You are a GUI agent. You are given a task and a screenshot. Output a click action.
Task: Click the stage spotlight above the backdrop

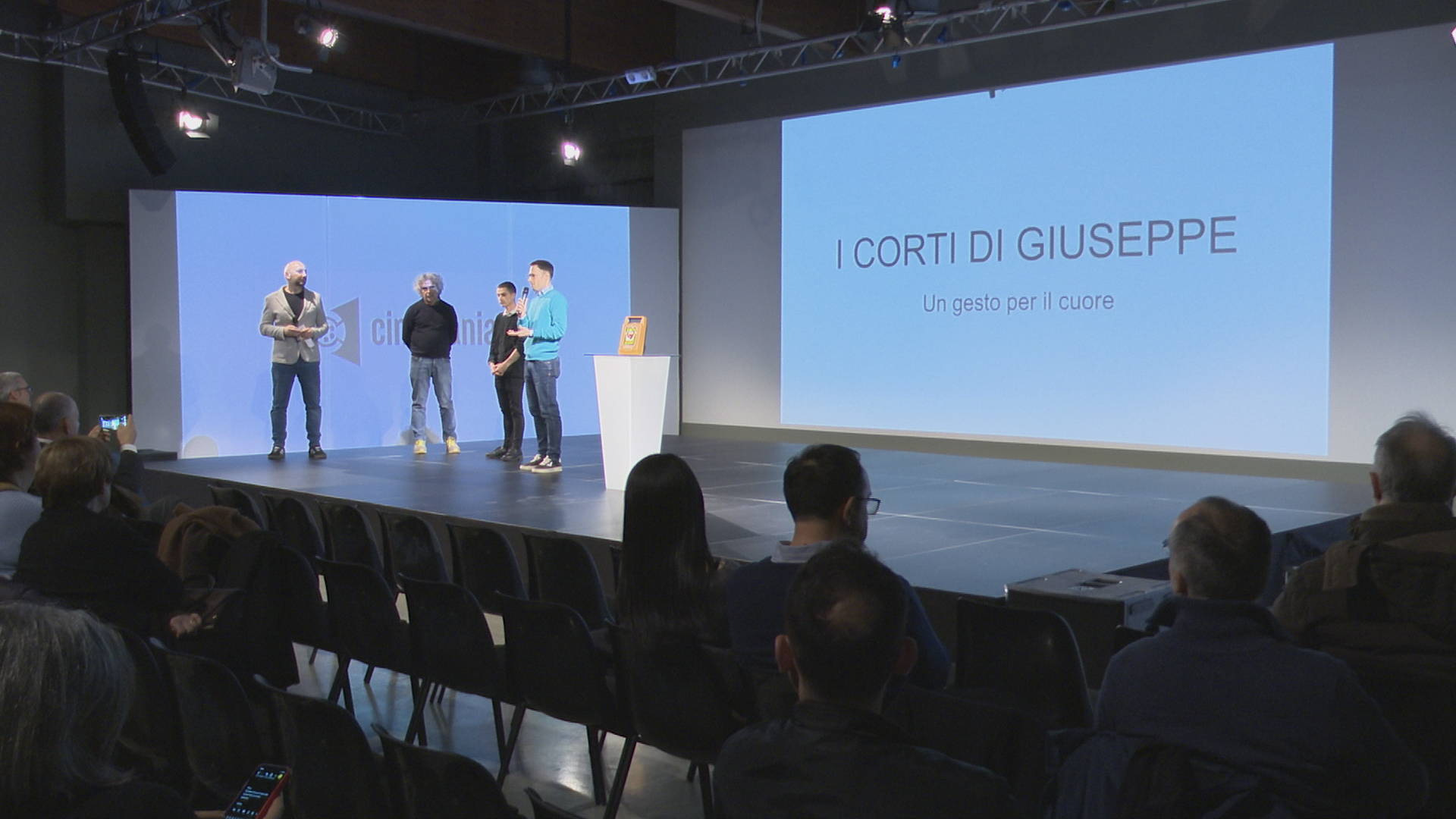coord(570,151)
